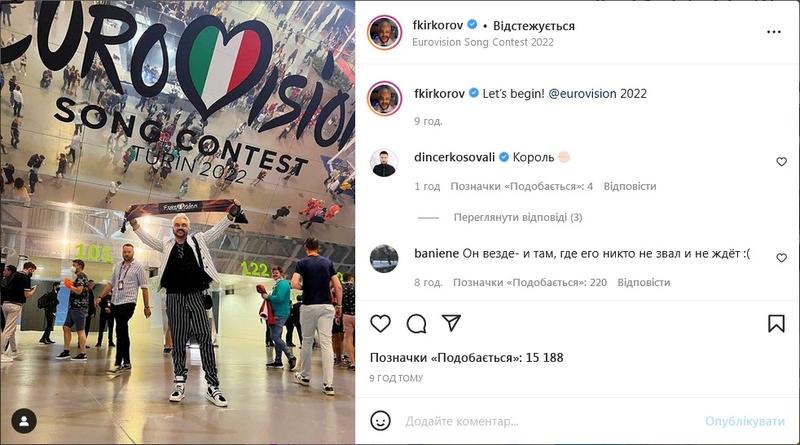Screen dimensions: 800x445
Task: Open the @eurovision mention in caption
Action: pos(582,94)
